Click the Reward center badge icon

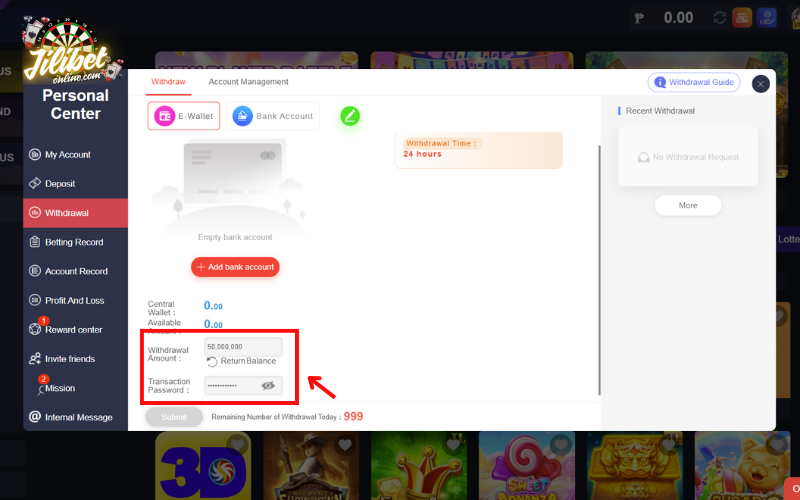(x=35, y=329)
